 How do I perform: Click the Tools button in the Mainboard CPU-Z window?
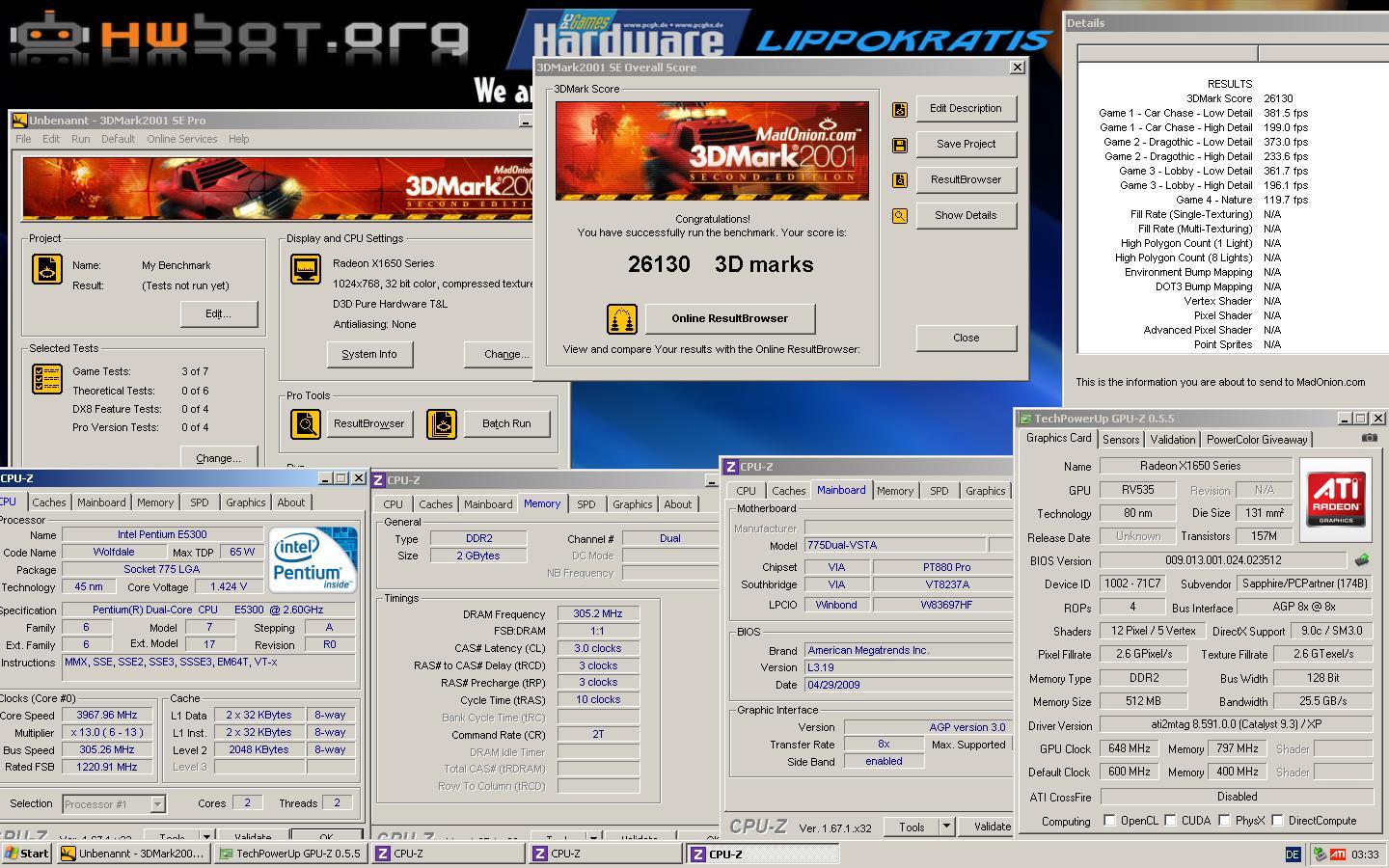(912, 827)
